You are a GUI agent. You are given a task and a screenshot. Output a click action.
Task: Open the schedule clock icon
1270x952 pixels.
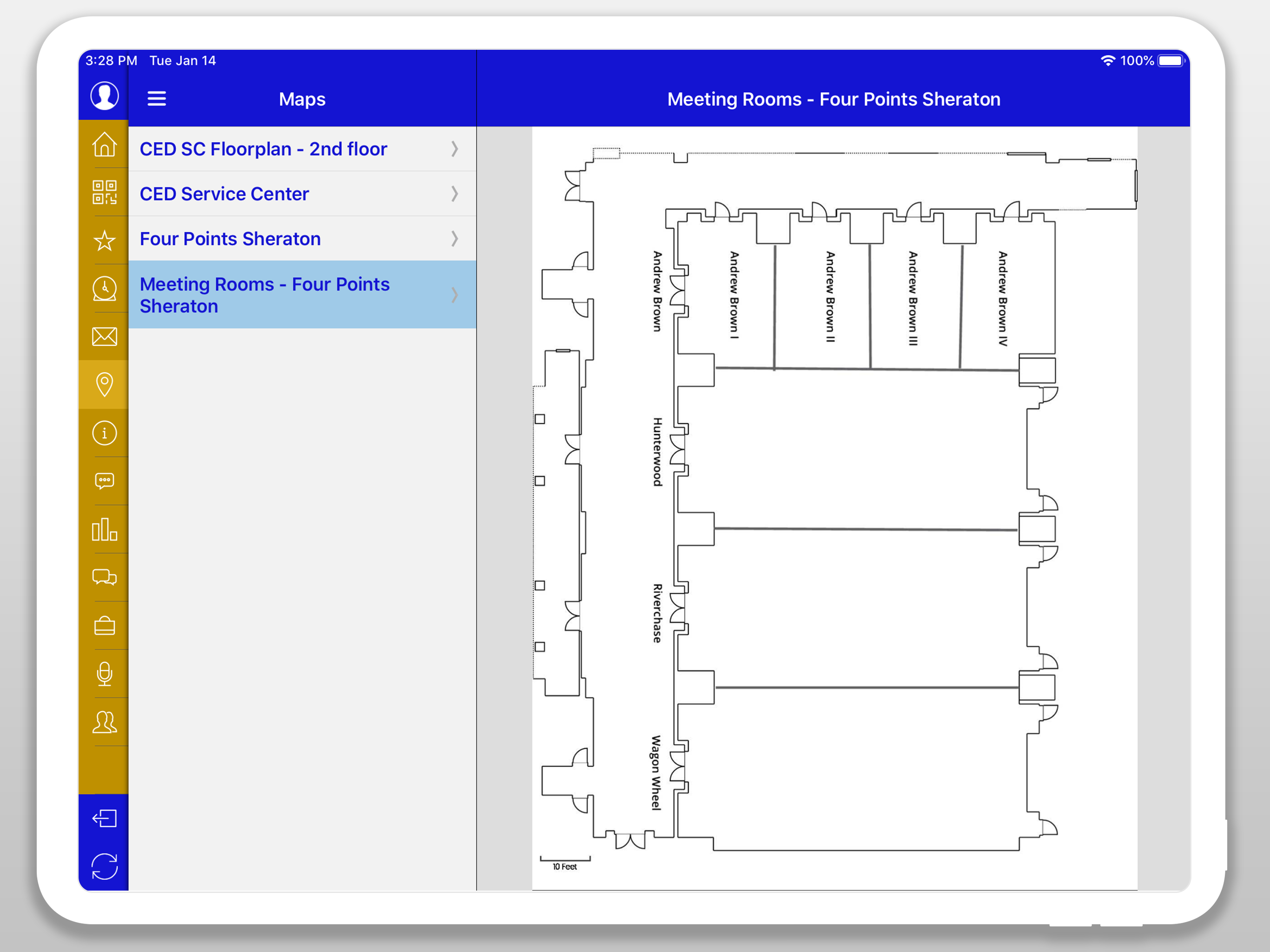click(x=105, y=289)
